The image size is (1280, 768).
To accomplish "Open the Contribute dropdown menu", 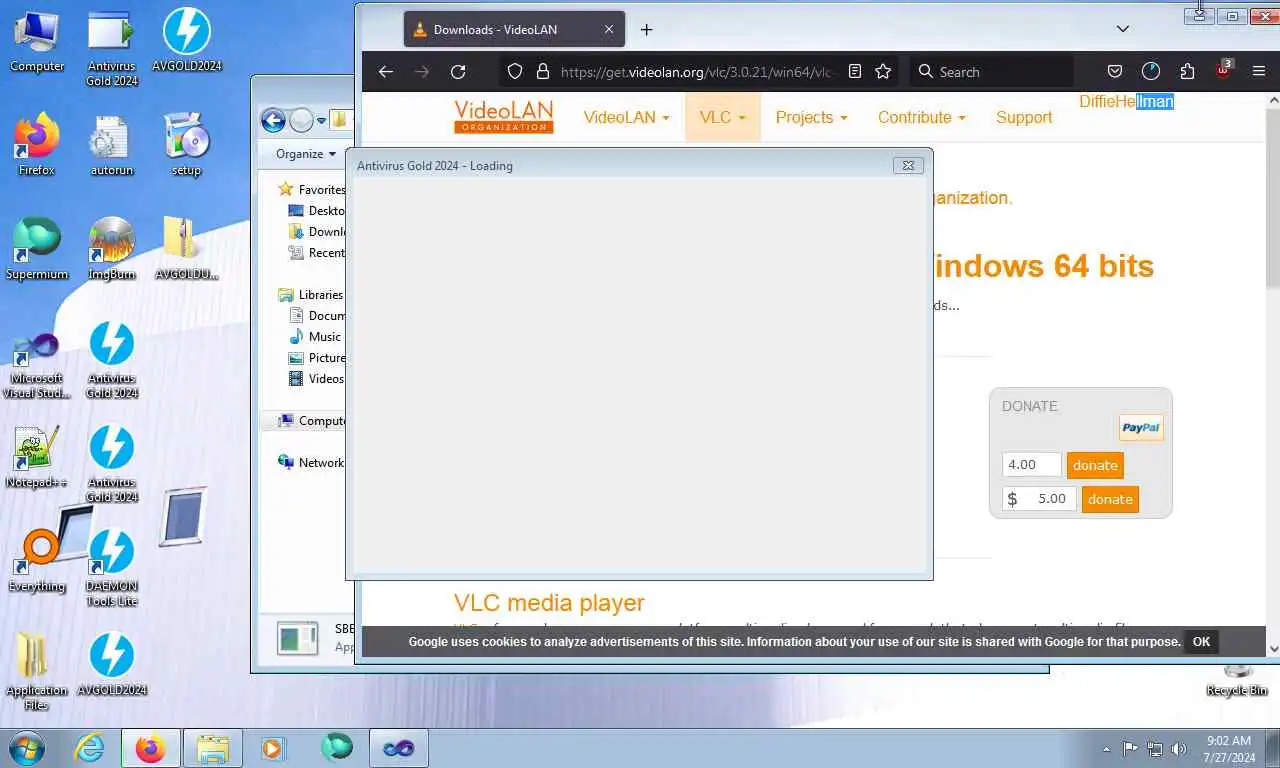I will tap(921, 117).
